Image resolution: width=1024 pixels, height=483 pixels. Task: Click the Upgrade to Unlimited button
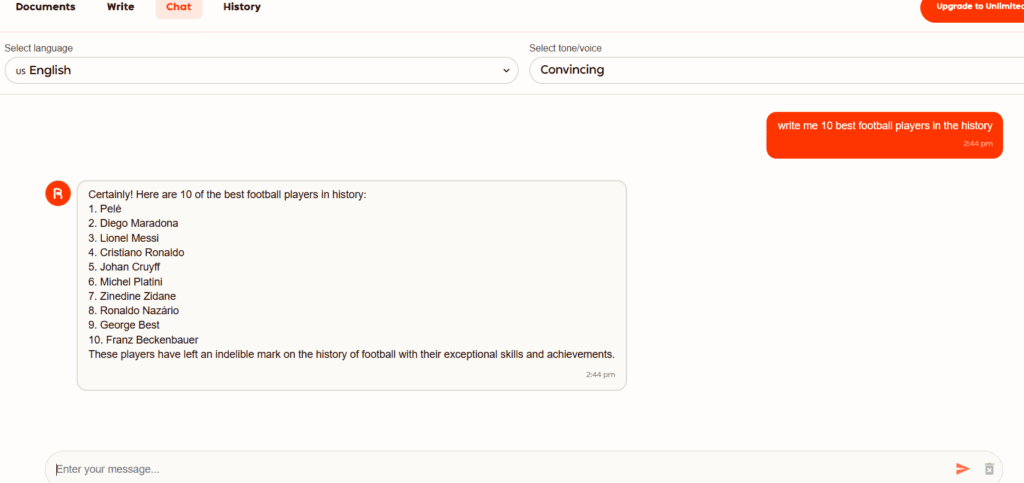tap(975, 7)
